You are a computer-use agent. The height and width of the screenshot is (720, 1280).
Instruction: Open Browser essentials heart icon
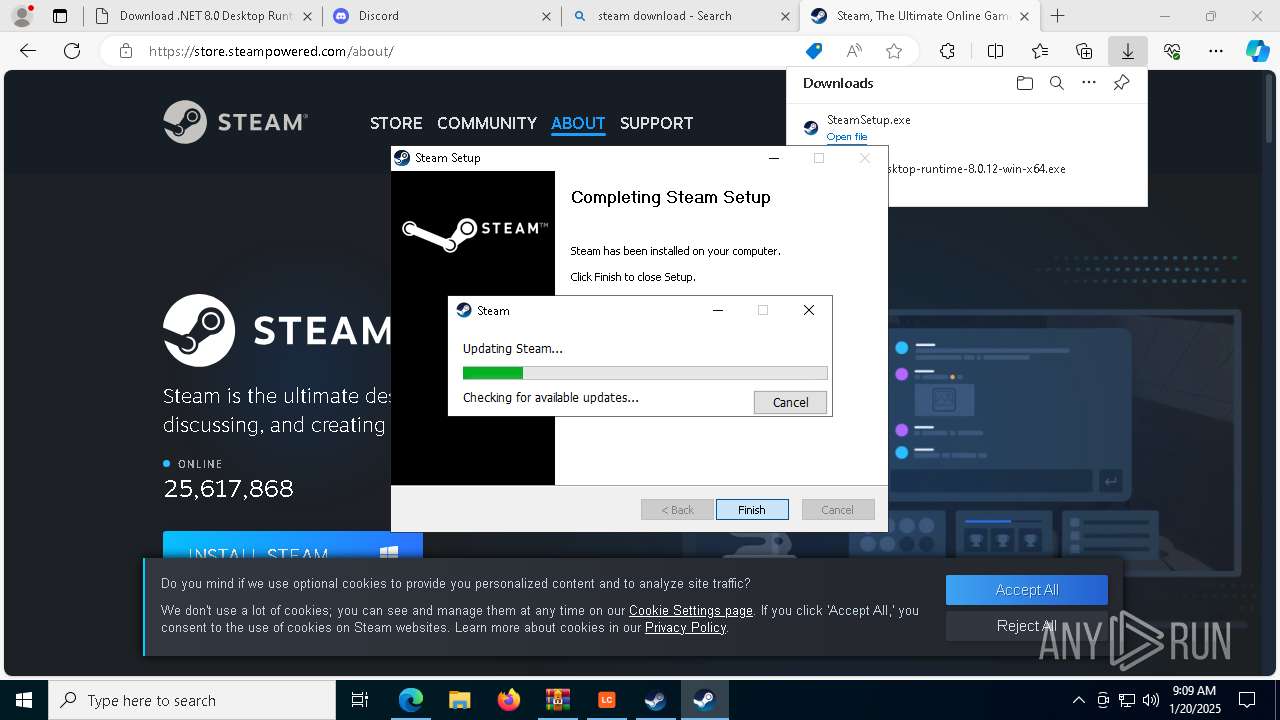[1172, 51]
